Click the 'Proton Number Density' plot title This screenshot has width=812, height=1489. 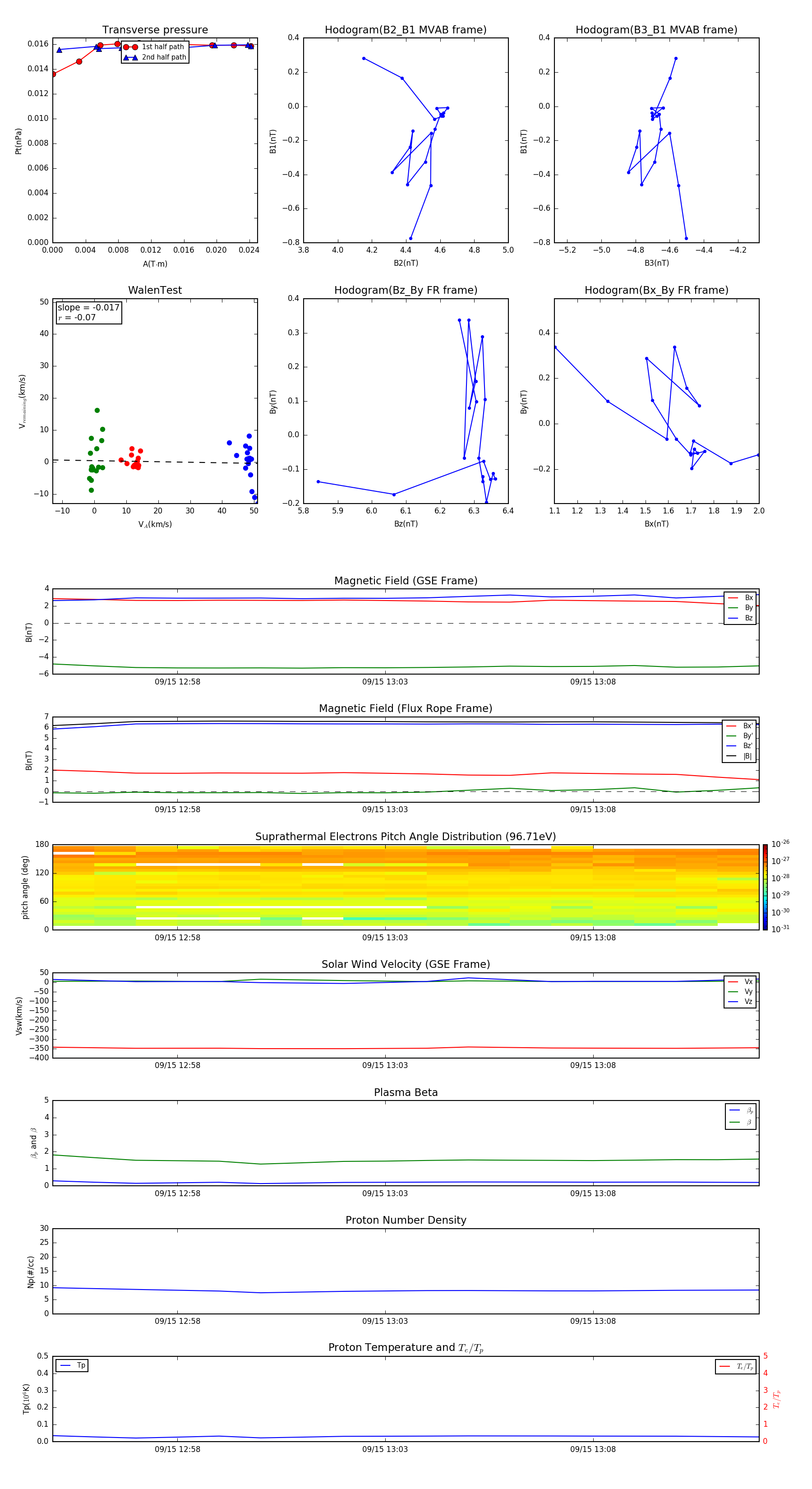[406, 1220]
